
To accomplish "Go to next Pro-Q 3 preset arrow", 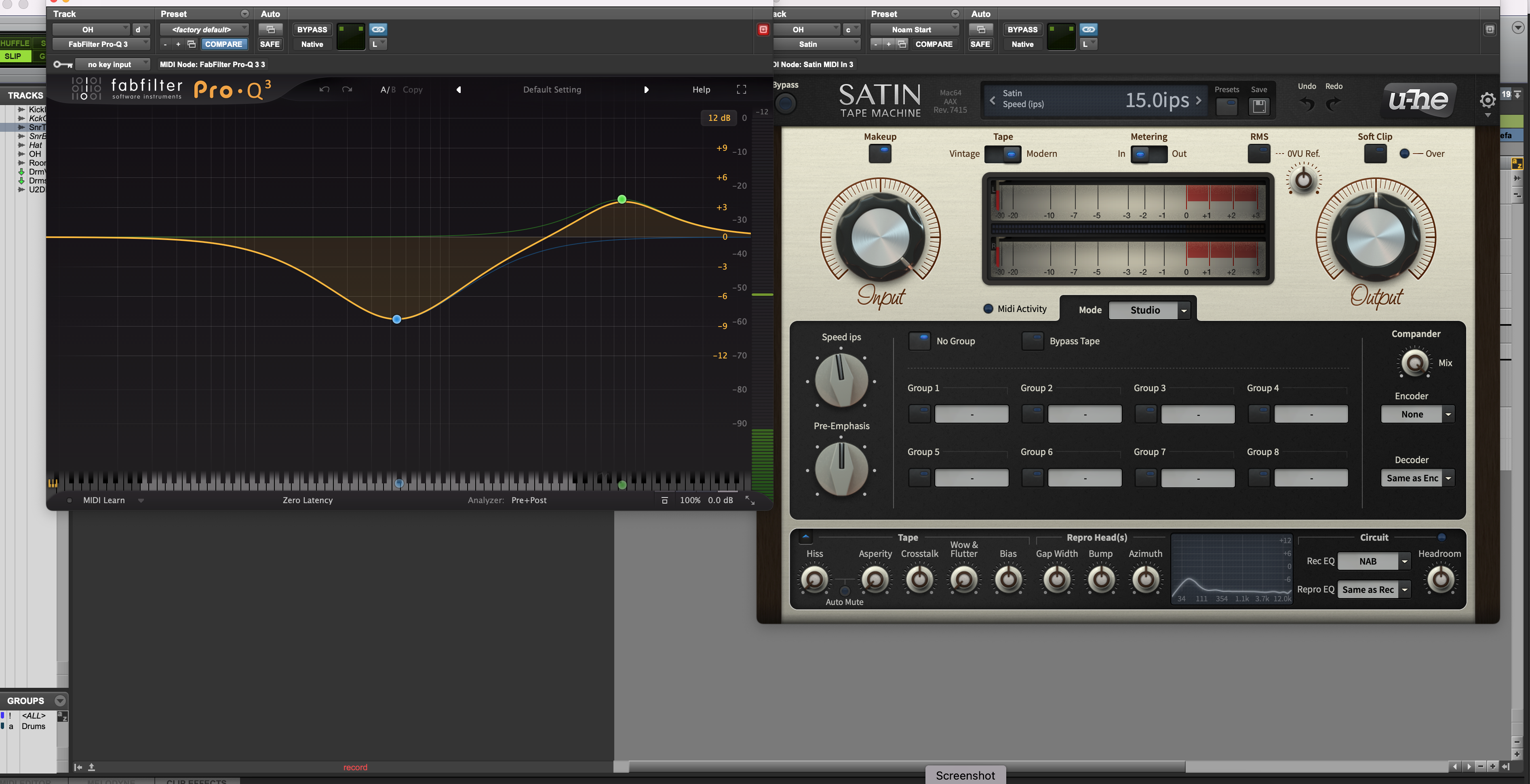I will click(x=646, y=90).
